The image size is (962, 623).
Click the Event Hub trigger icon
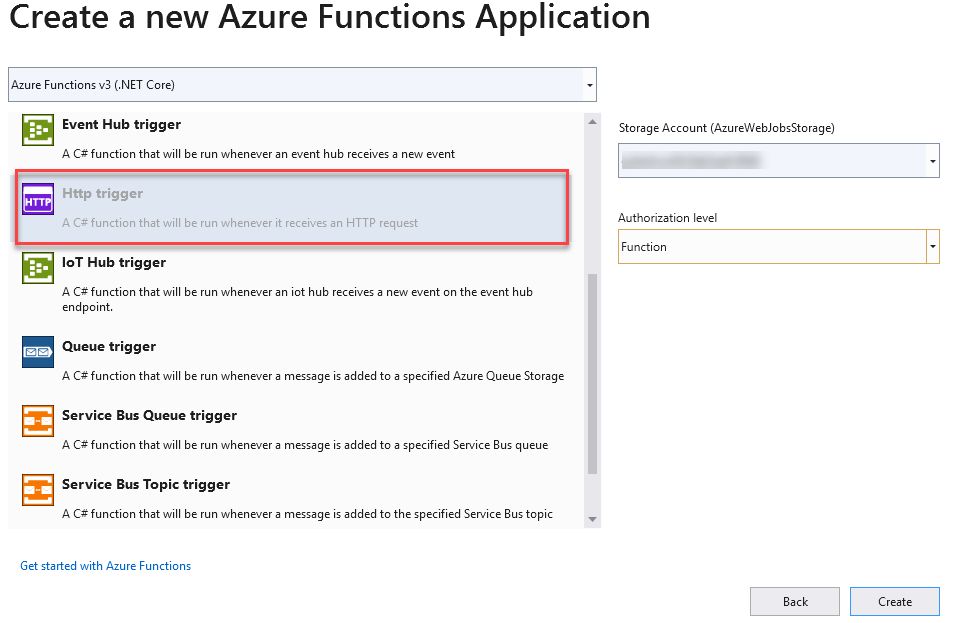coord(38,130)
